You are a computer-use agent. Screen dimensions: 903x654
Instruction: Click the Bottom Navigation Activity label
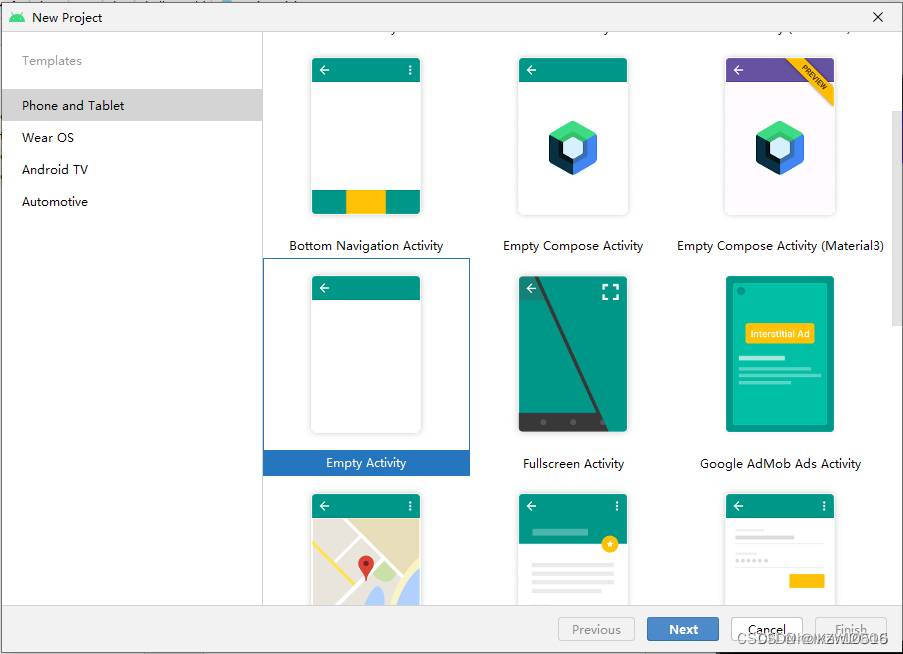pos(366,246)
